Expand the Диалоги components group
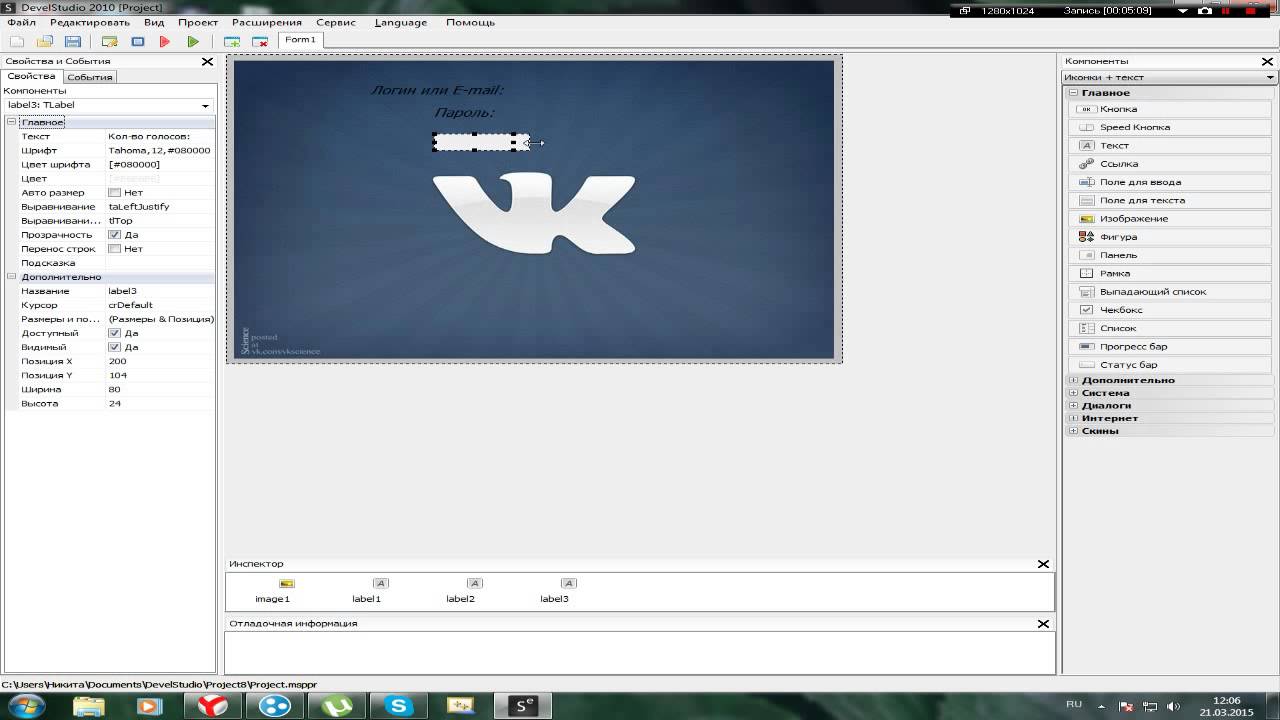Screen dimensions: 1280x720 tap(1073, 406)
